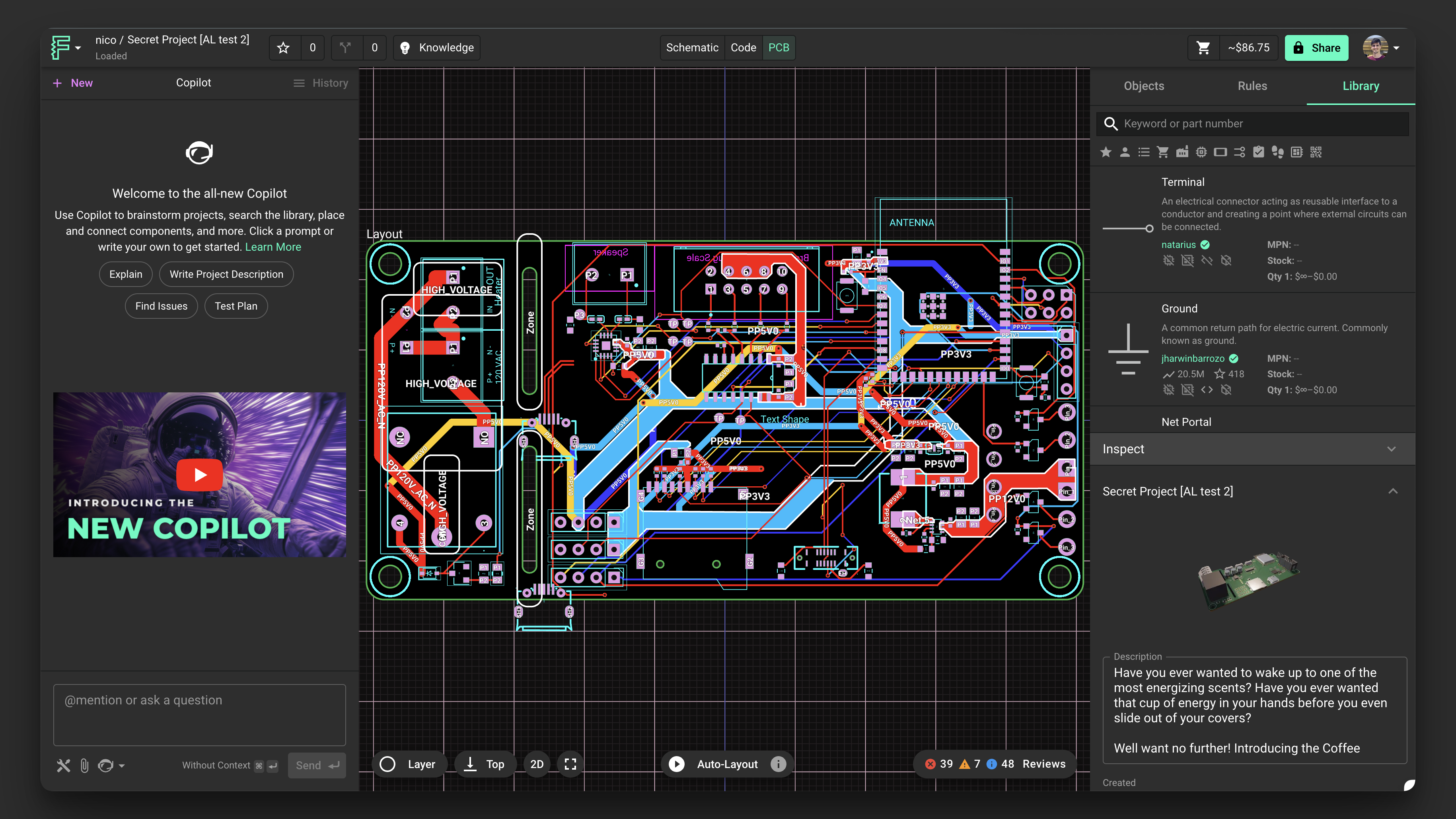Filter library by manufacturer factory icon
This screenshot has width=1456, height=819.
(x=1182, y=152)
